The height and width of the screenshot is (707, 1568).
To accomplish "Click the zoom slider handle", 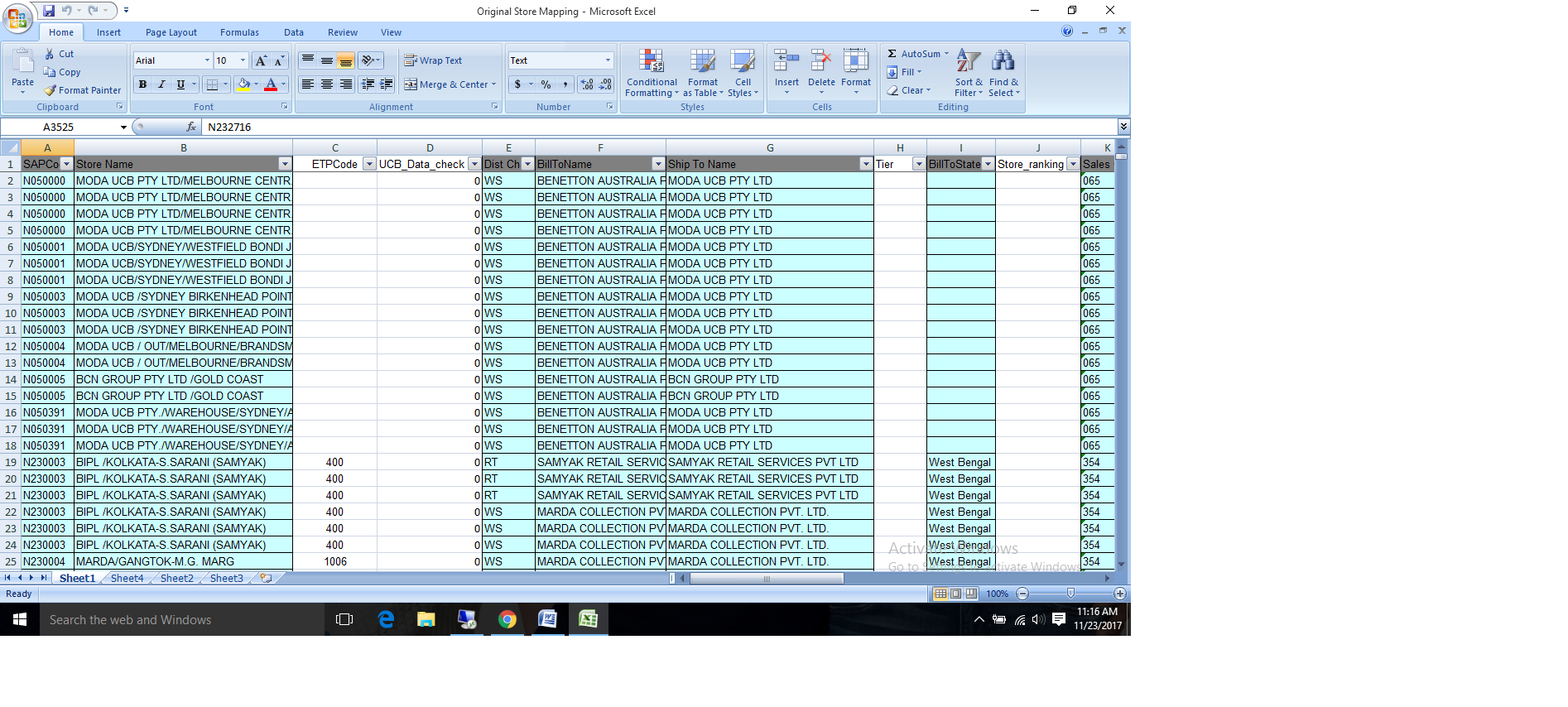I will point(1070,594).
